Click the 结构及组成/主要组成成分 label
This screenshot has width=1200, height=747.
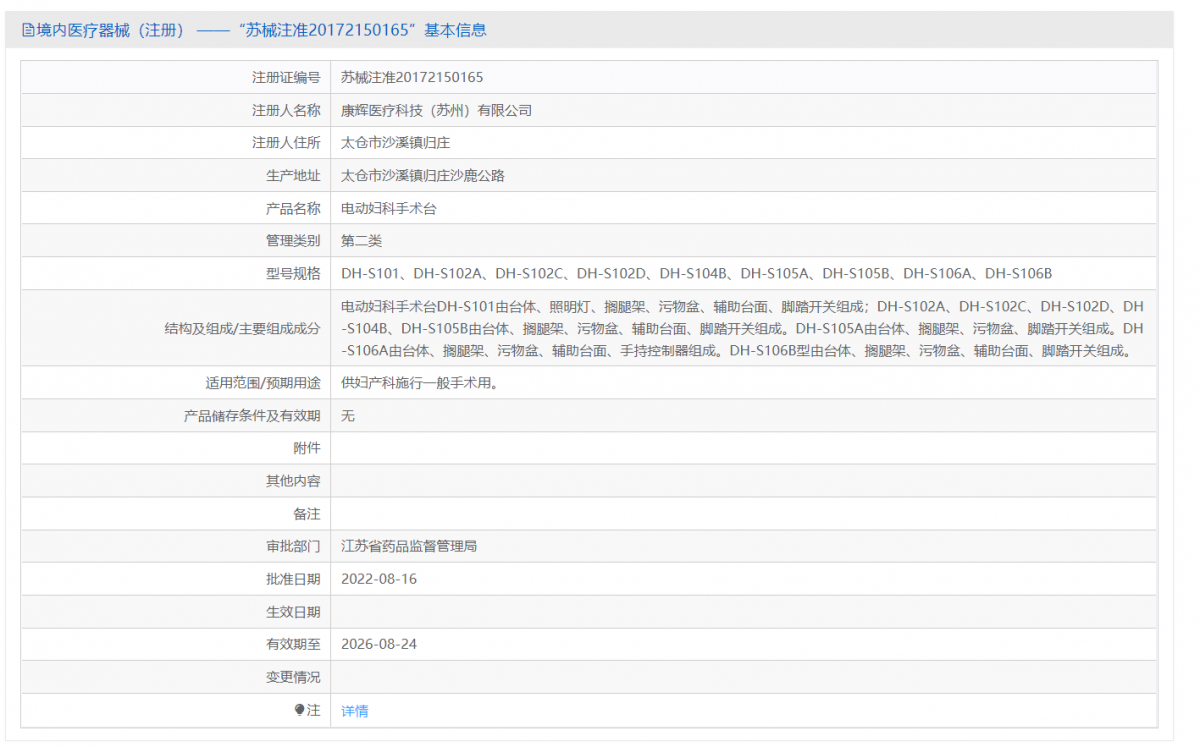(x=243, y=328)
